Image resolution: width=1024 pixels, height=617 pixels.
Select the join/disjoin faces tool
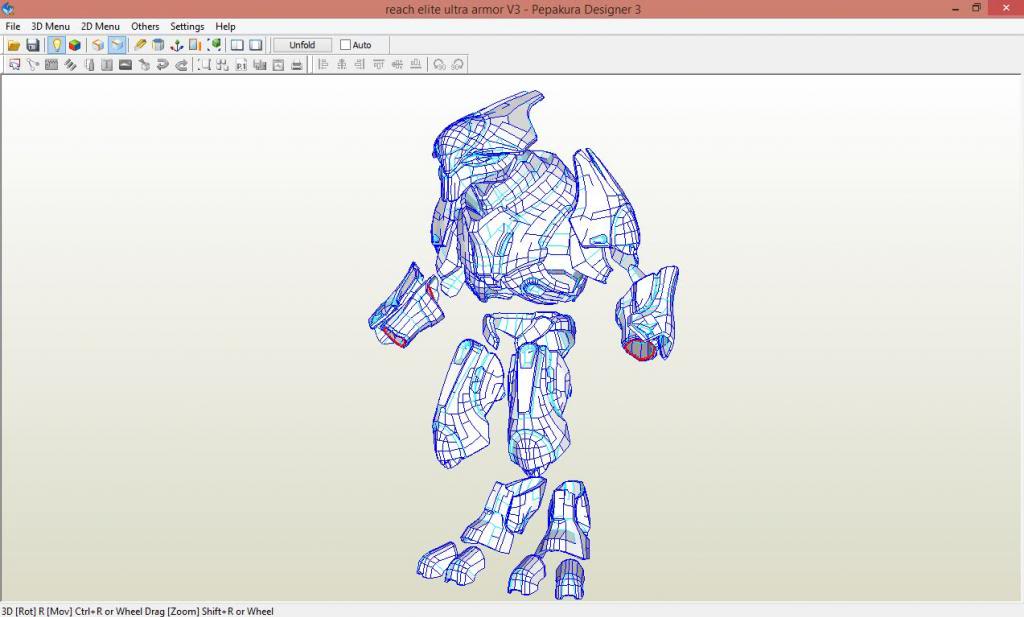coord(33,65)
